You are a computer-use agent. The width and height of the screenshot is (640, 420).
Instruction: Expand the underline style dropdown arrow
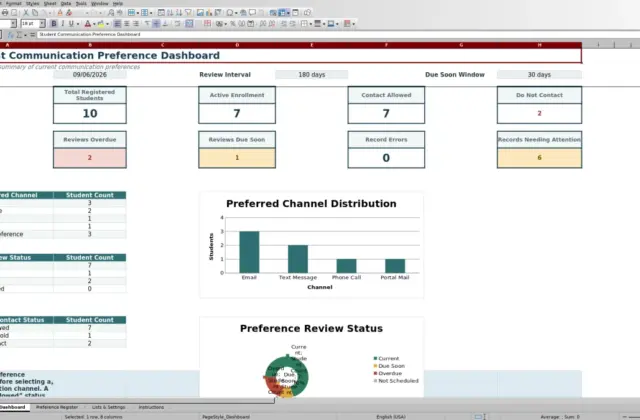[78, 24]
